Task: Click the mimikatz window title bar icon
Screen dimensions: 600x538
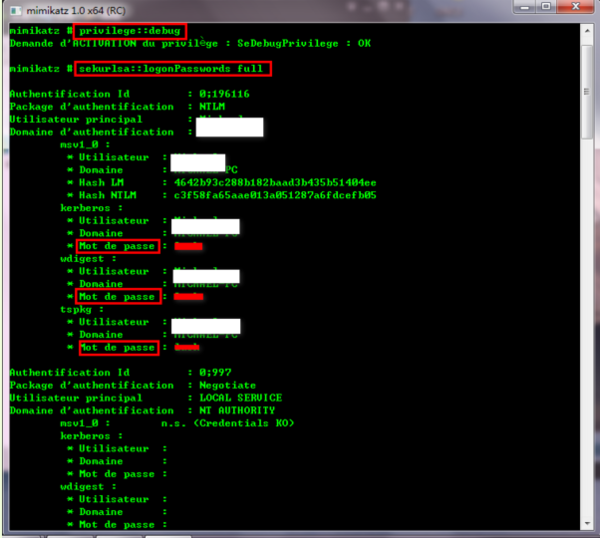Action: pos(16,10)
